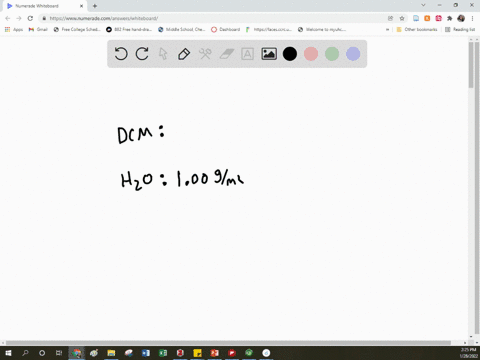The height and width of the screenshot is (360, 480).
Task: Open the Chrome profile avatar
Action: (x=461, y=18)
